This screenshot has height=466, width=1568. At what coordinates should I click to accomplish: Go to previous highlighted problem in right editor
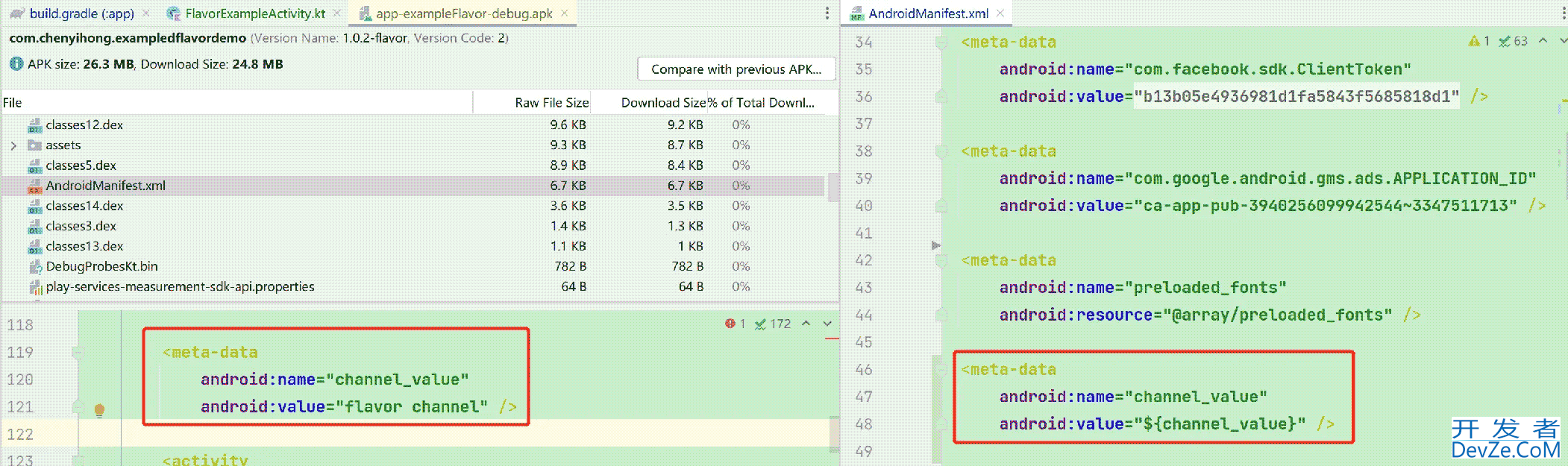(x=1543, y=41)
